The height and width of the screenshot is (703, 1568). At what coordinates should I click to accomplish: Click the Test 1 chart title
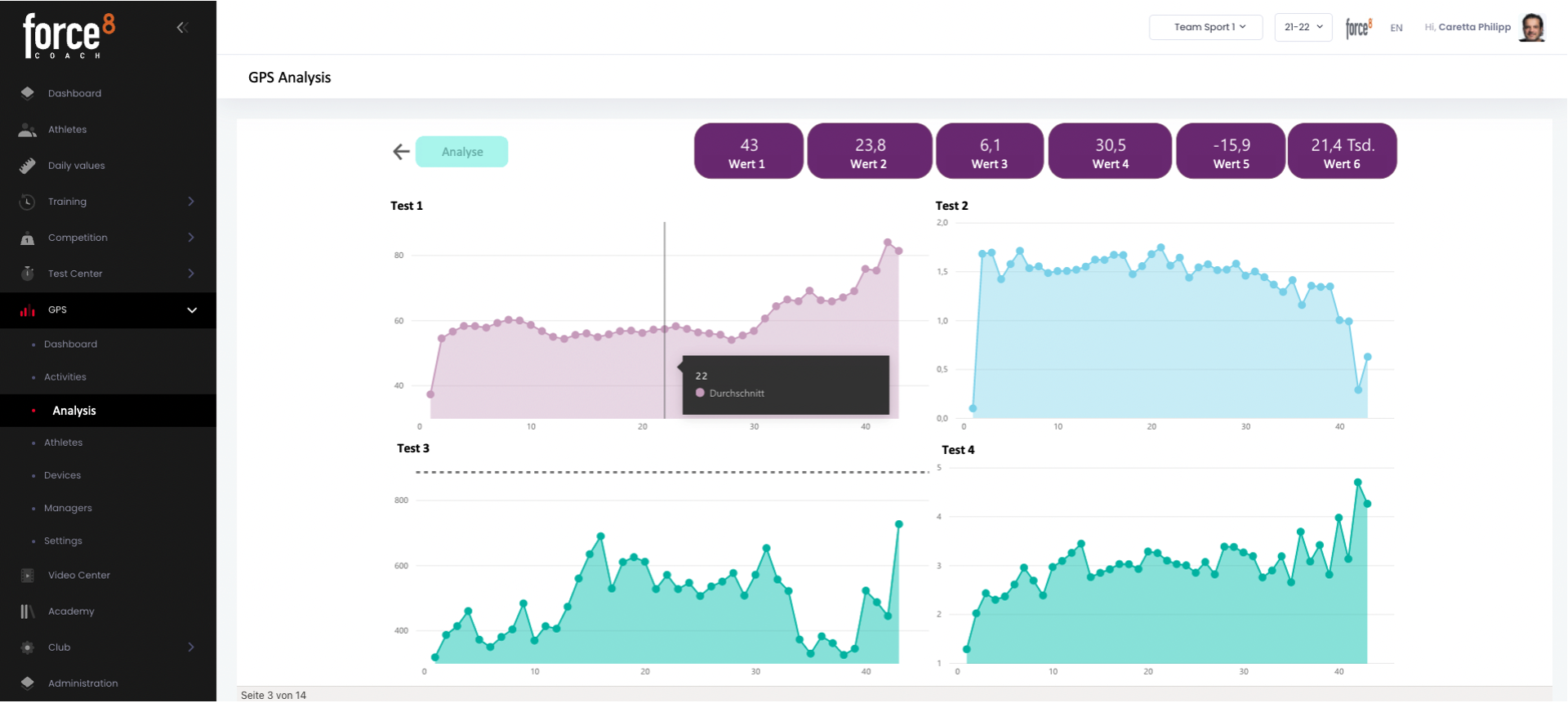407,206
